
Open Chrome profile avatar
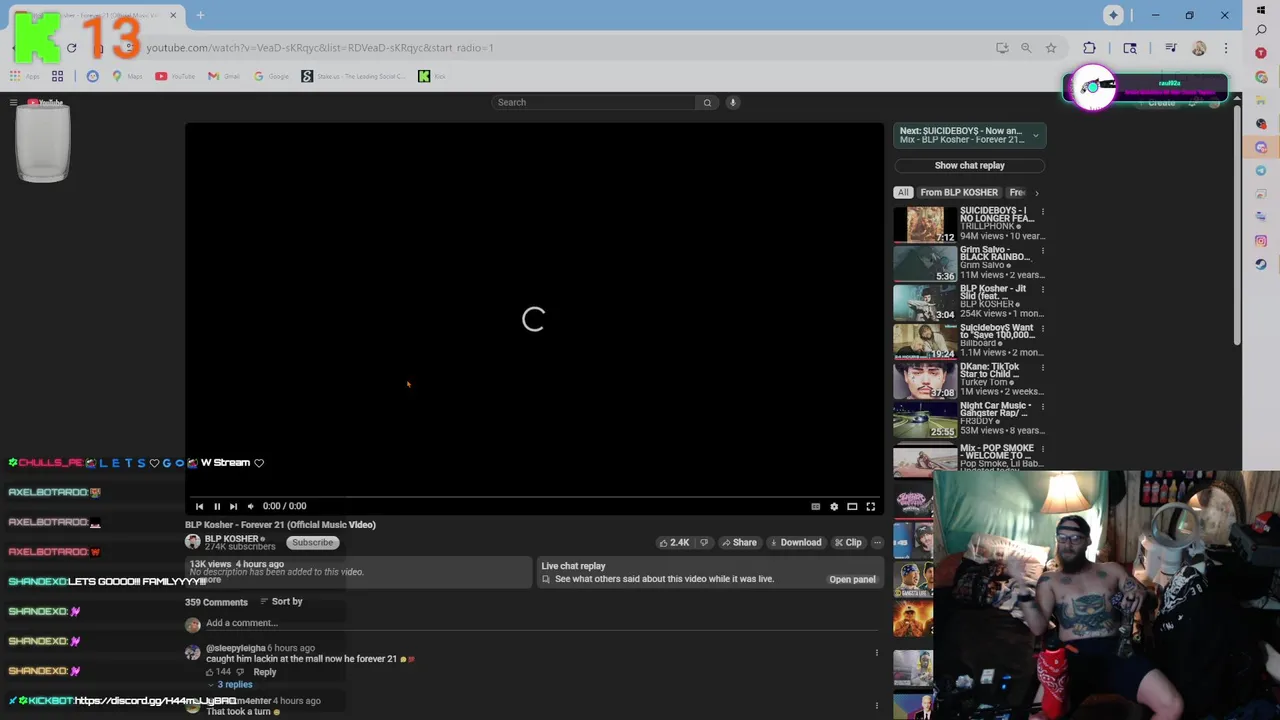point(1199,48)
